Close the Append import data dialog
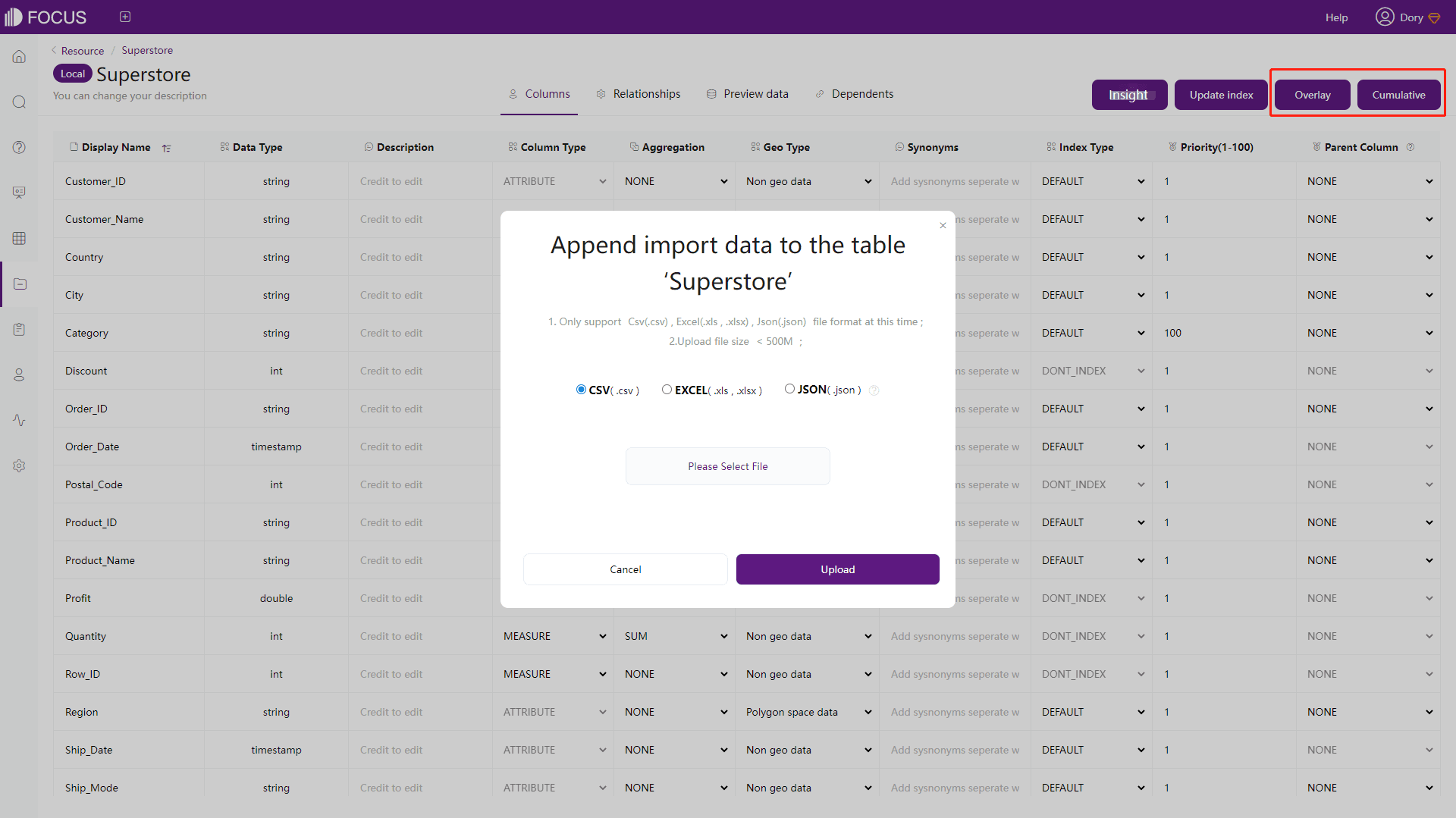The height and width of the screenshot is (818, 1456). tap(943, 225)
